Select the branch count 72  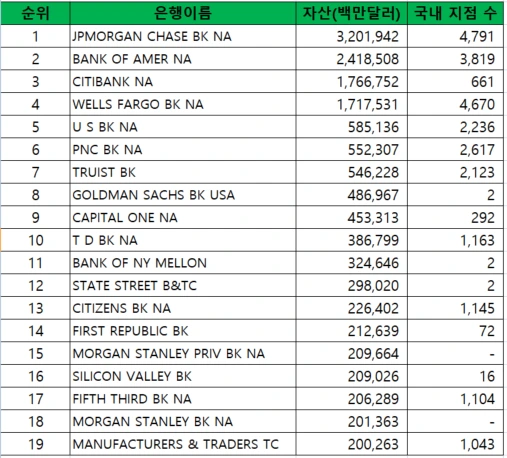487,331
